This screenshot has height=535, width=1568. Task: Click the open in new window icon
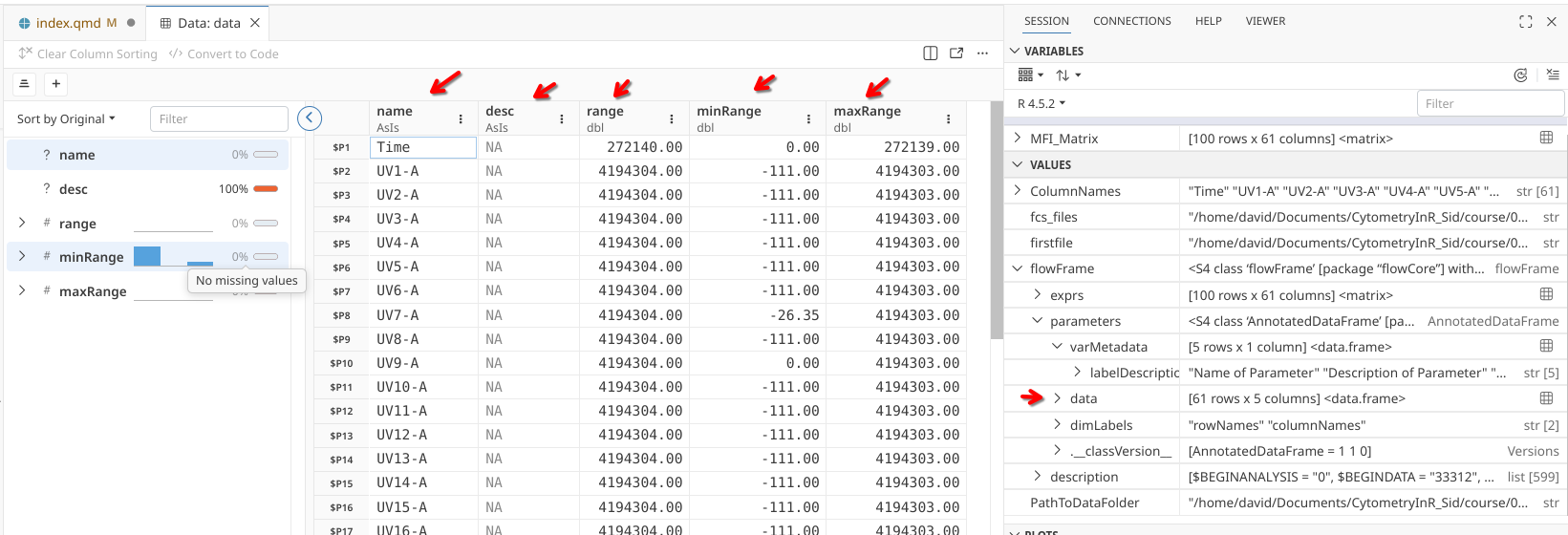(x=956, y=53)
